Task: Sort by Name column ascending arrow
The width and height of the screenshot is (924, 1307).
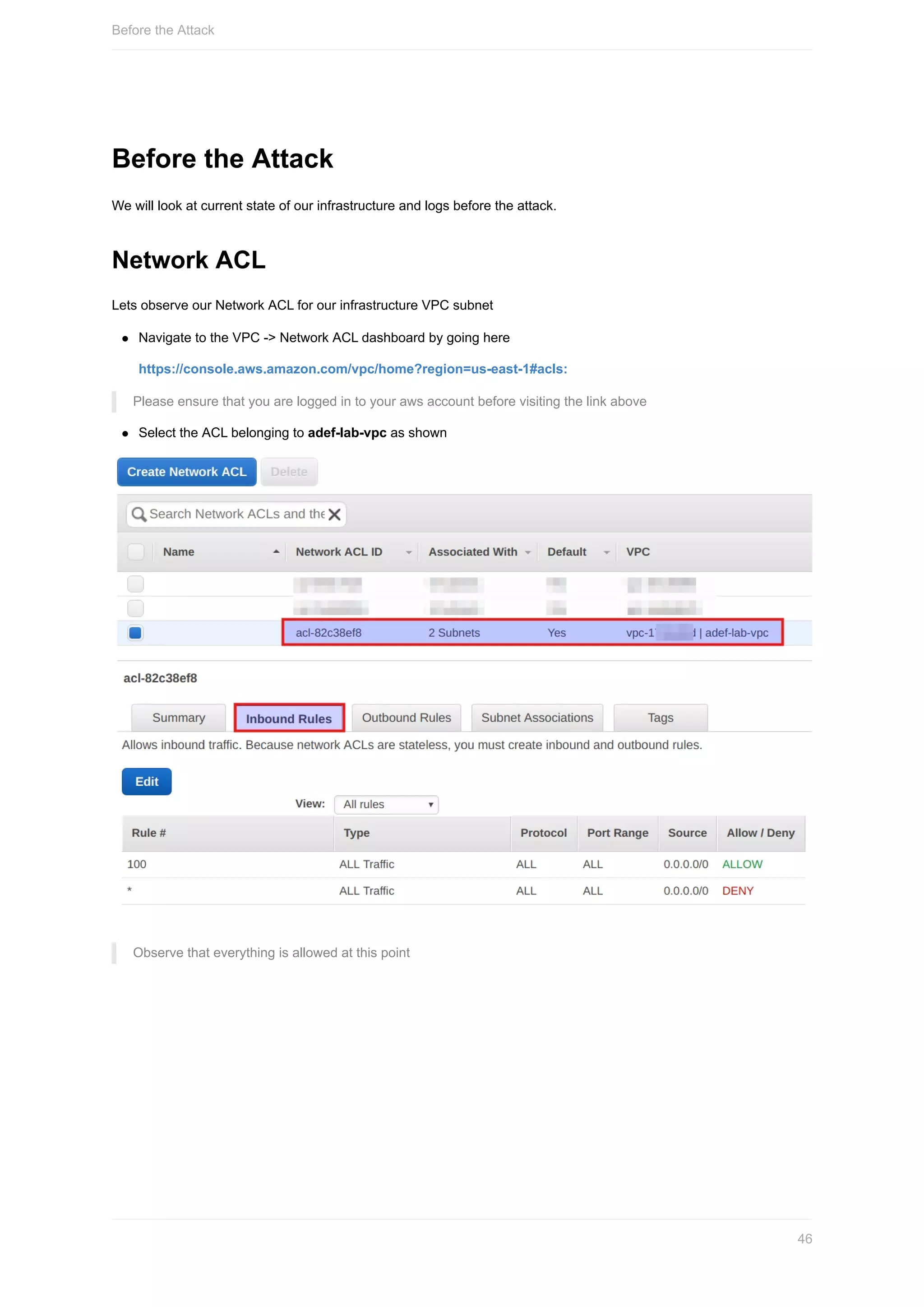Action: [x=276, y=552]
